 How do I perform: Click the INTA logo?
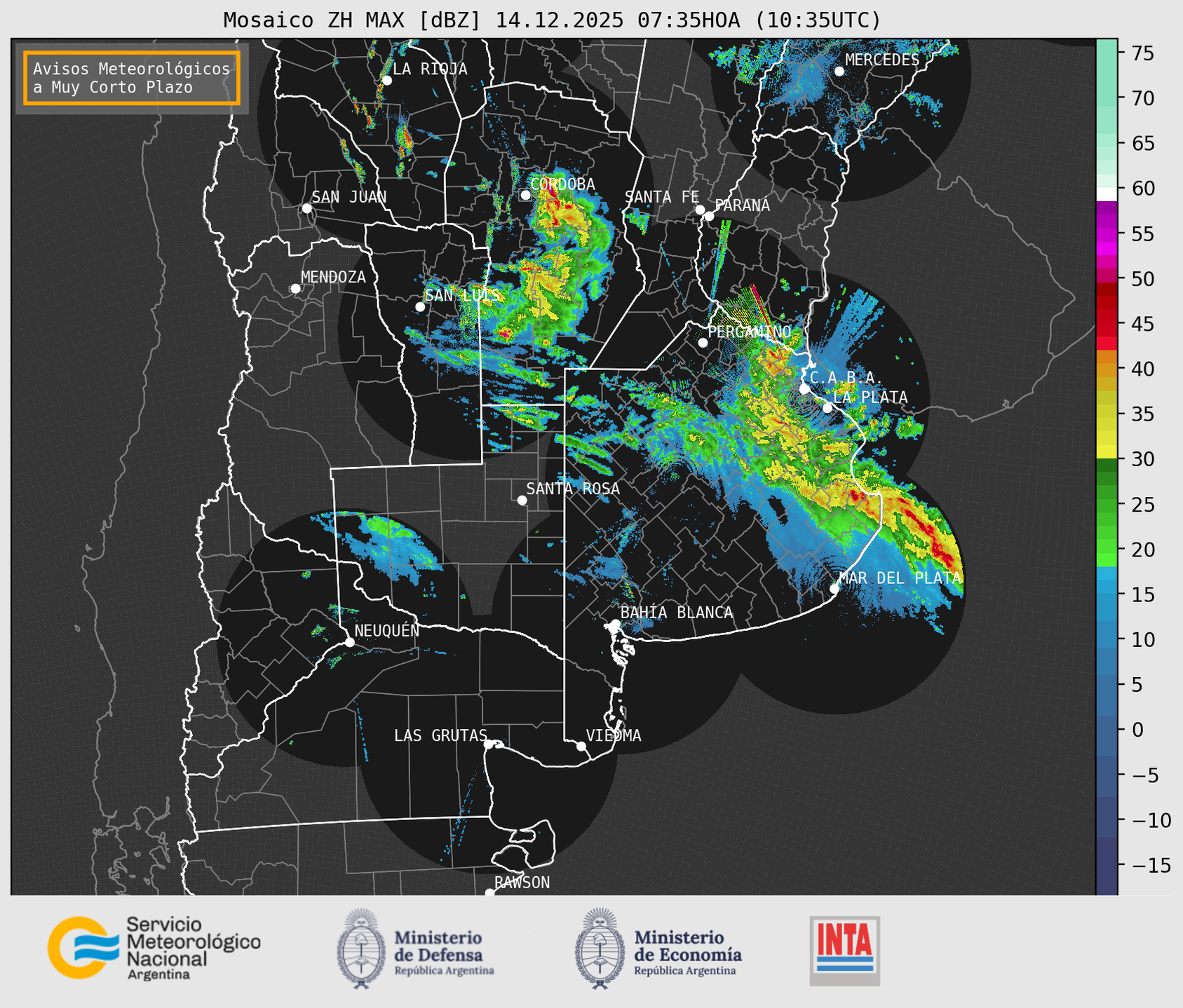click(x=844, y=951)
